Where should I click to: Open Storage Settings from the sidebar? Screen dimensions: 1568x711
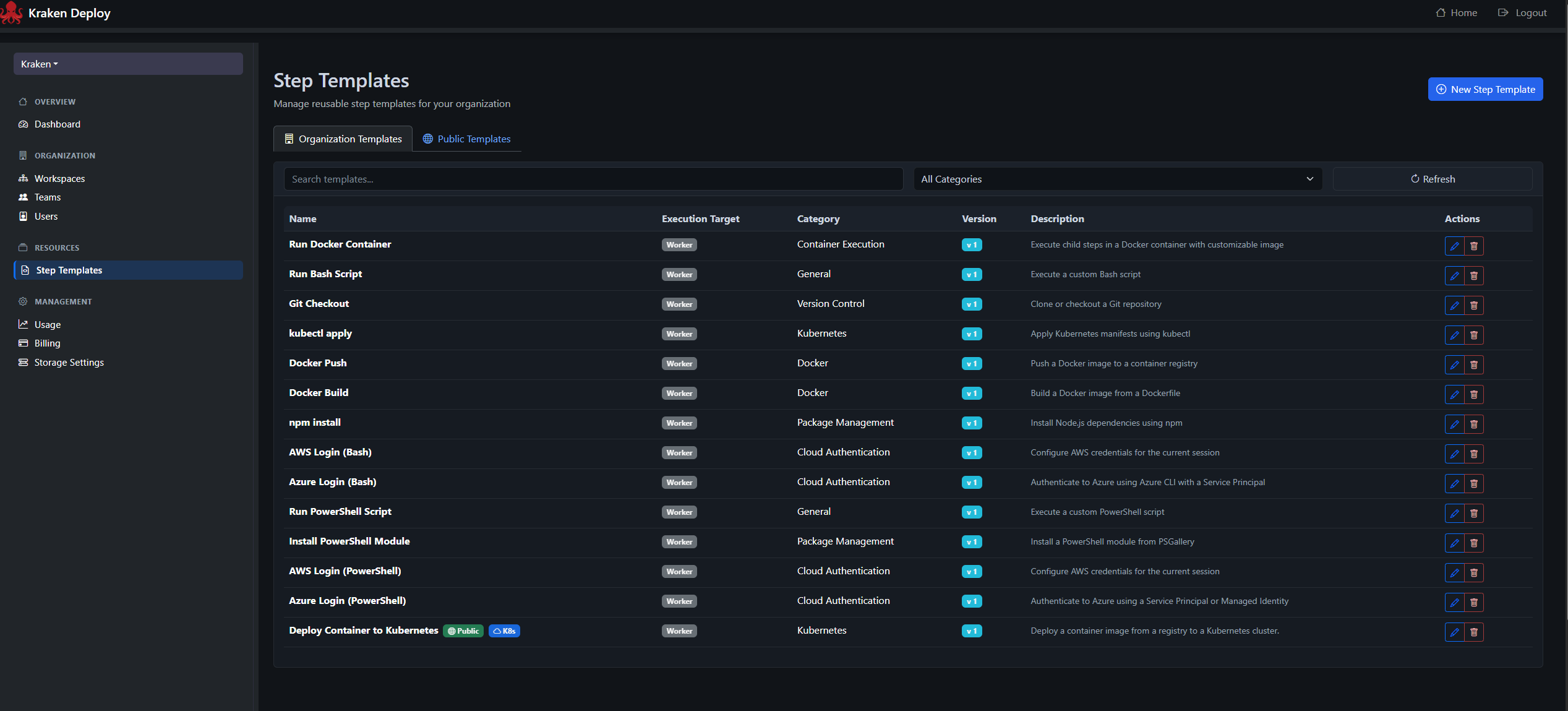pos(68,362)
